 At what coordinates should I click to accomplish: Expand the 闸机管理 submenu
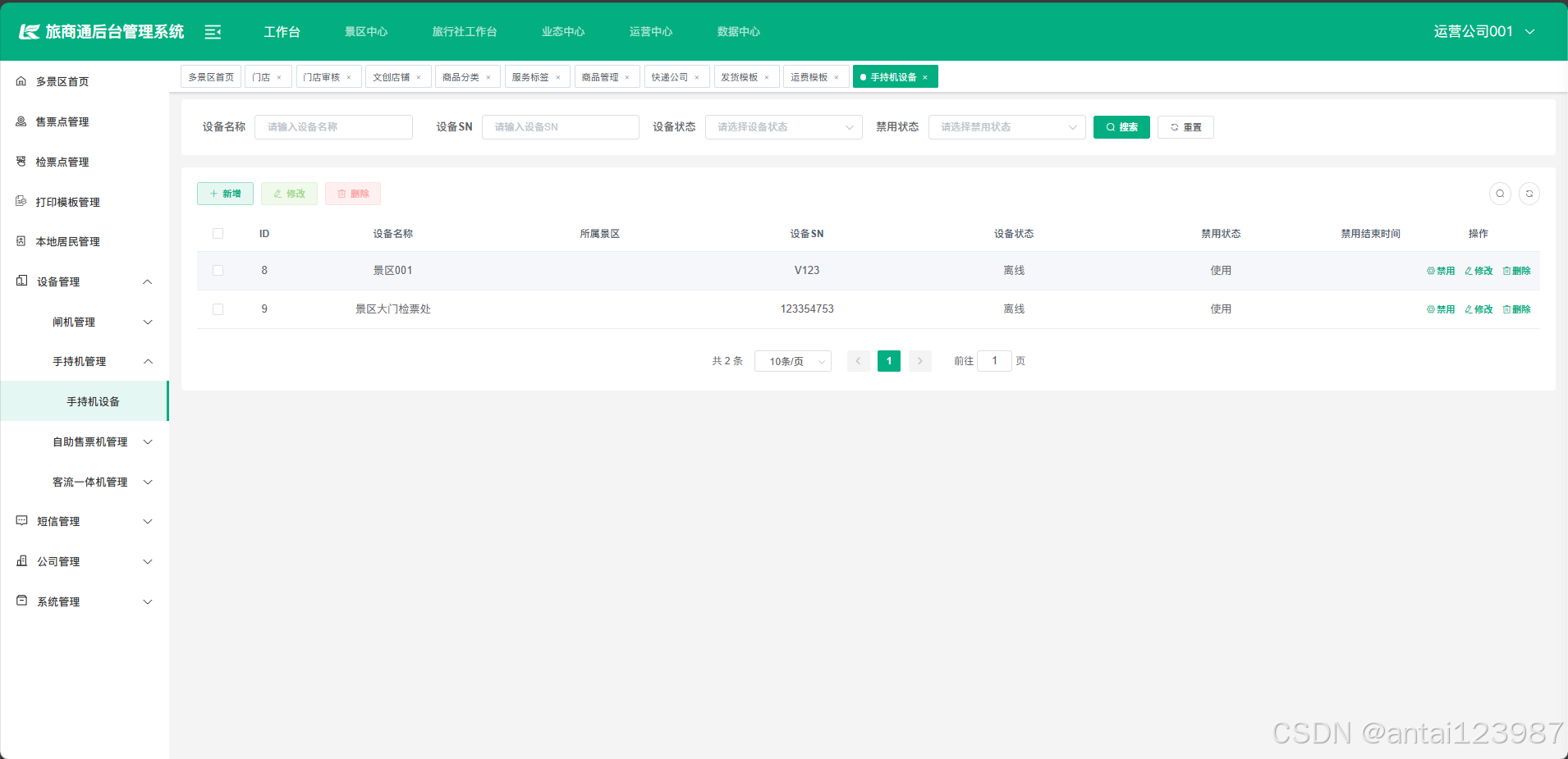point(85,322)
